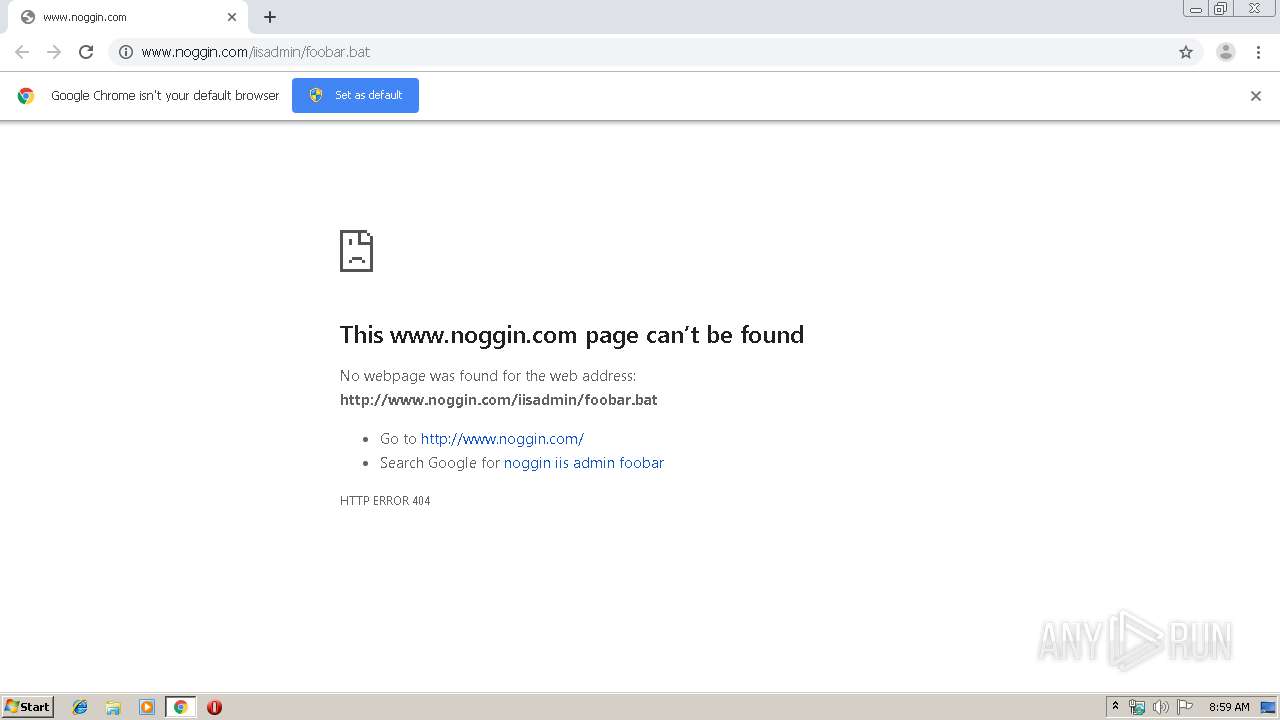Open the Chrome three-dot menu
Screen dimensions: 1280x720
coord(1258,52)
